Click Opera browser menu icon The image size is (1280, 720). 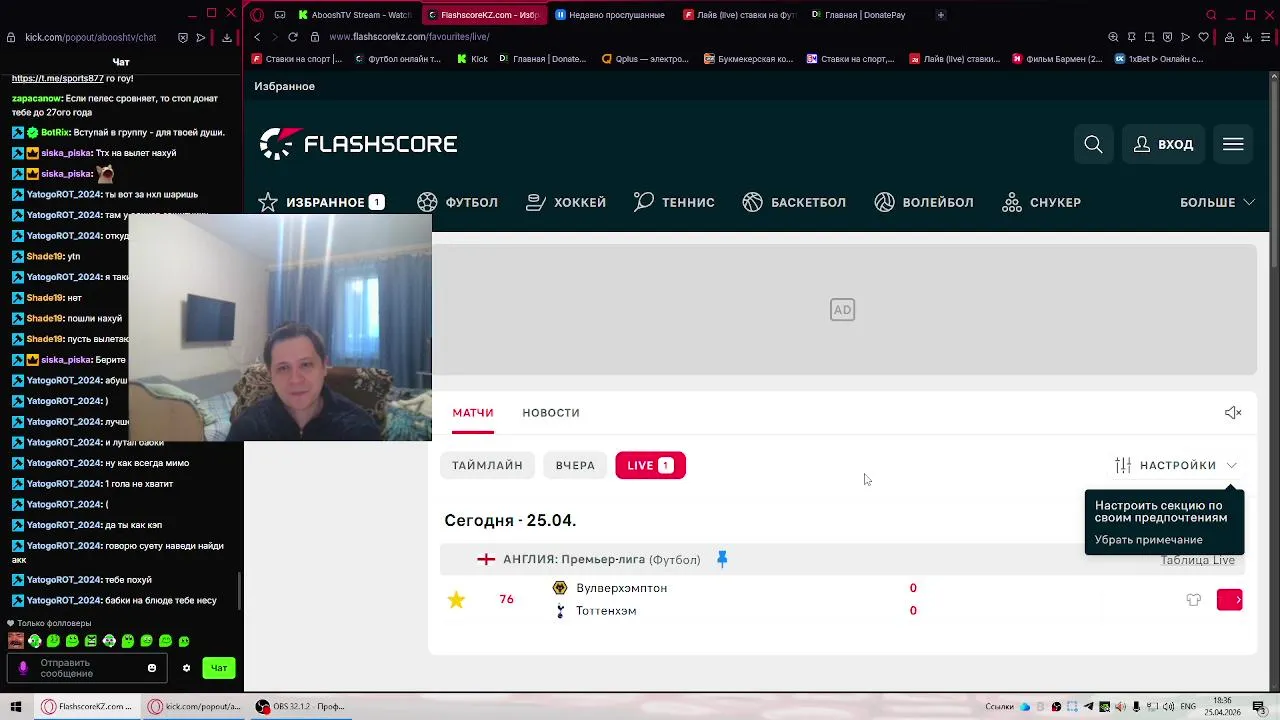pos(257,15)
